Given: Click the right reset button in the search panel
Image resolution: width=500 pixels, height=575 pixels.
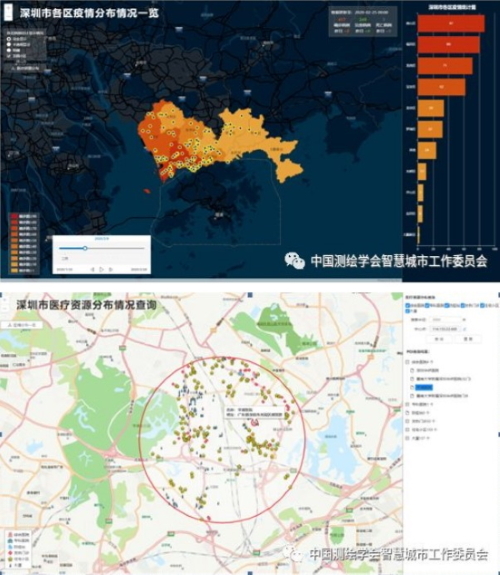Looking at the screenshot, I should (x=468, y=339).
